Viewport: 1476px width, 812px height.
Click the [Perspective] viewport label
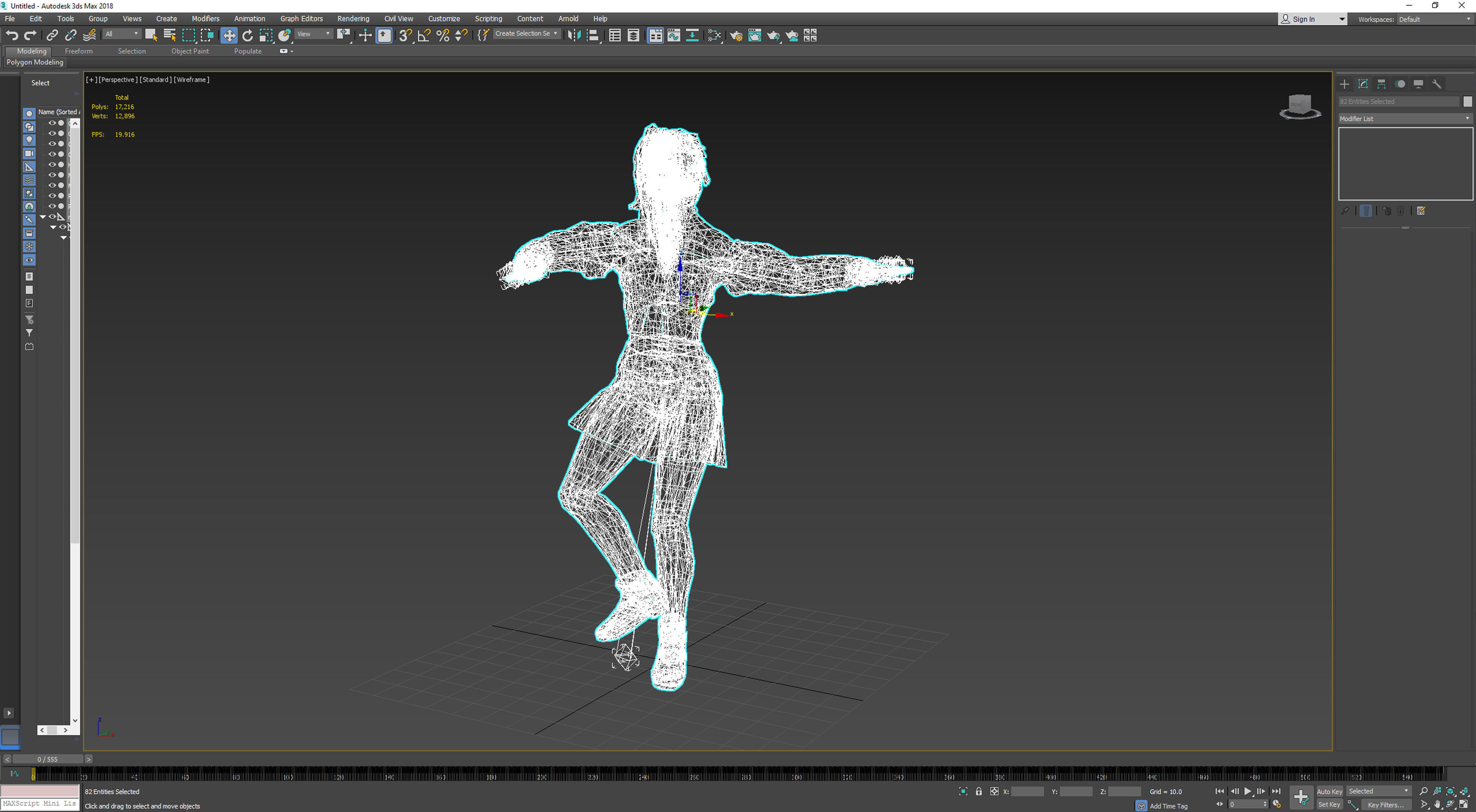coord(118,80)
